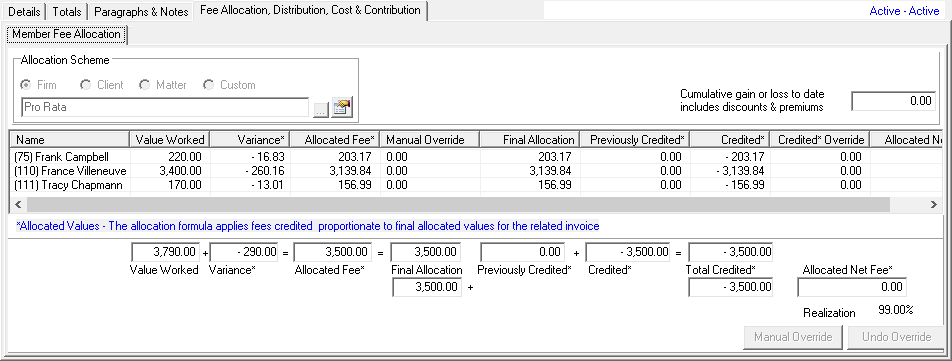Click the - 16.83 variance cell

pyautogui.click(x=250, y=157)
